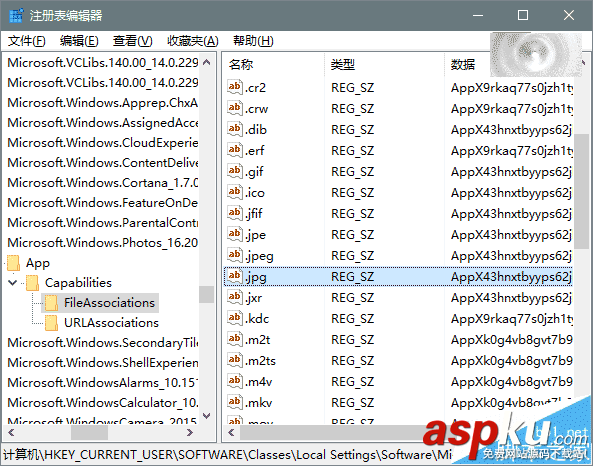Click the AppX9rkaq77s0jzh1t data of .kdc
This screenshot has width=593, height=466.
(511, 319)
